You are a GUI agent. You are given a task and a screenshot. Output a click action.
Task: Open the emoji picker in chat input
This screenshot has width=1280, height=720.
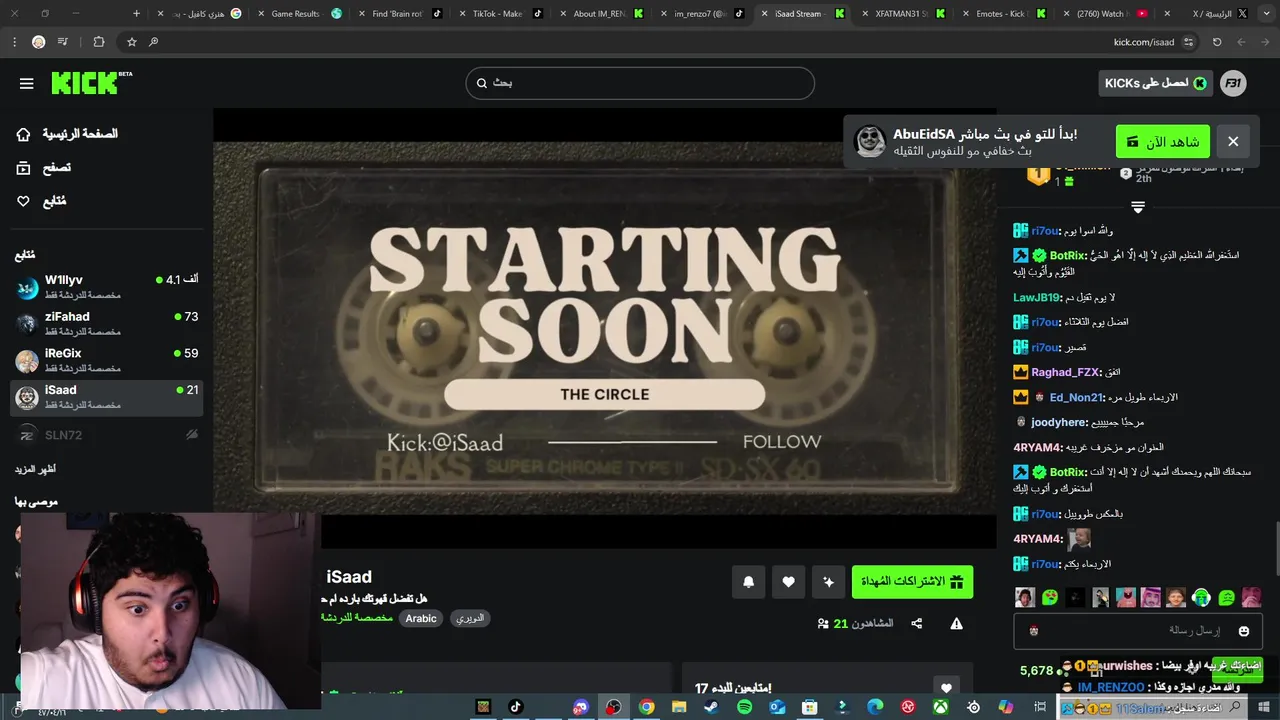click(1244, 631)
